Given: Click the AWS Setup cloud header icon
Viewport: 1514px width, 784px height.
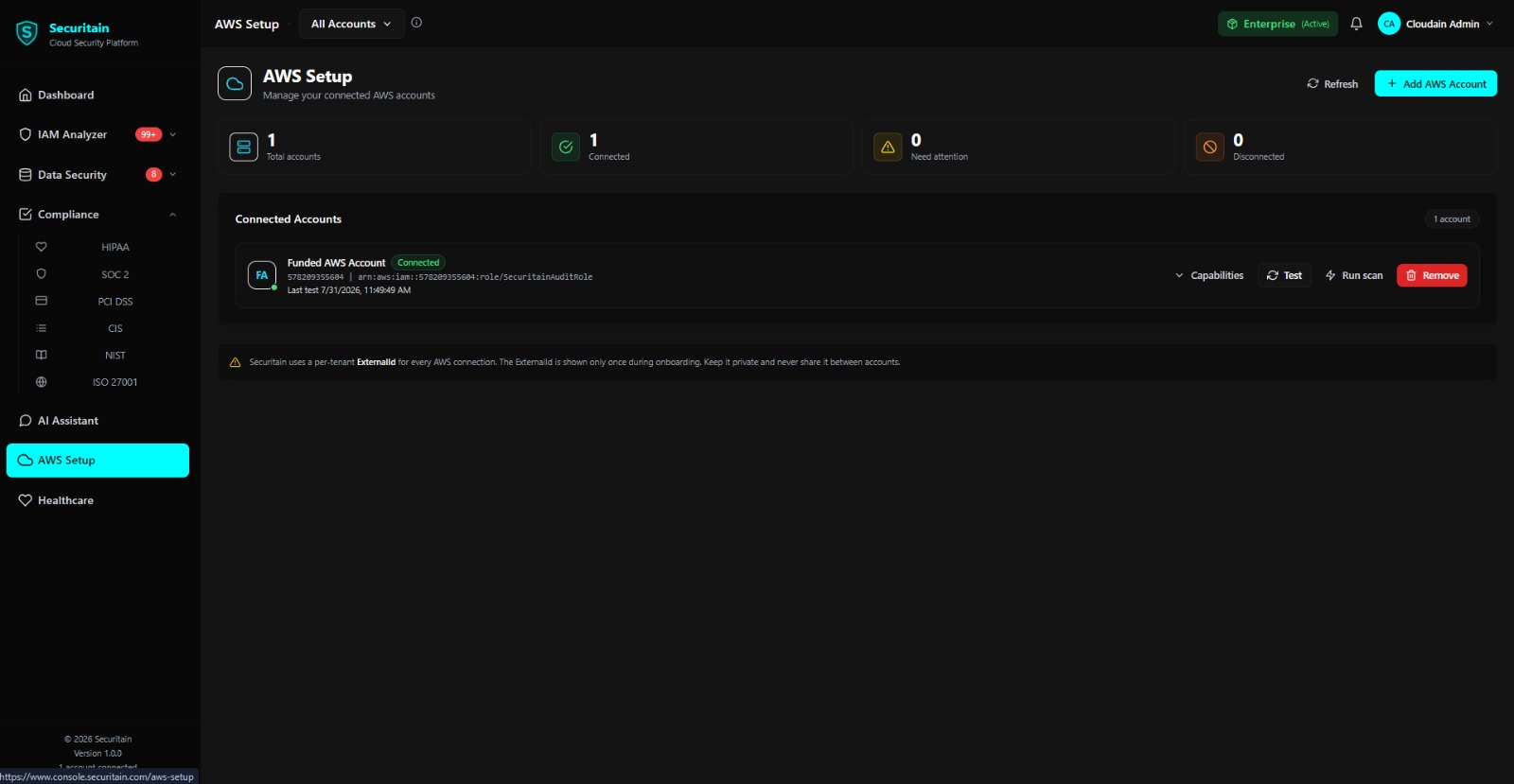Looking at the screenshot, I should click(235, 83).
